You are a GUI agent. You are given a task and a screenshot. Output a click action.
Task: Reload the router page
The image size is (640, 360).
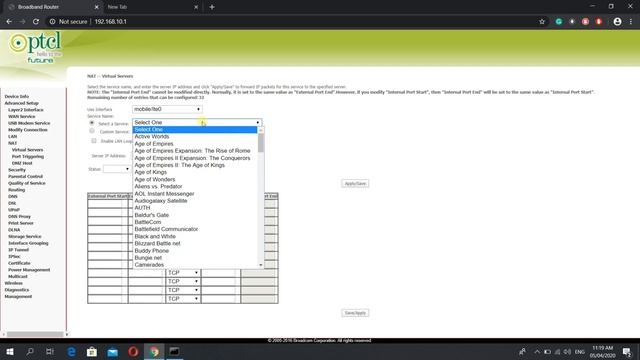[36, 22]
